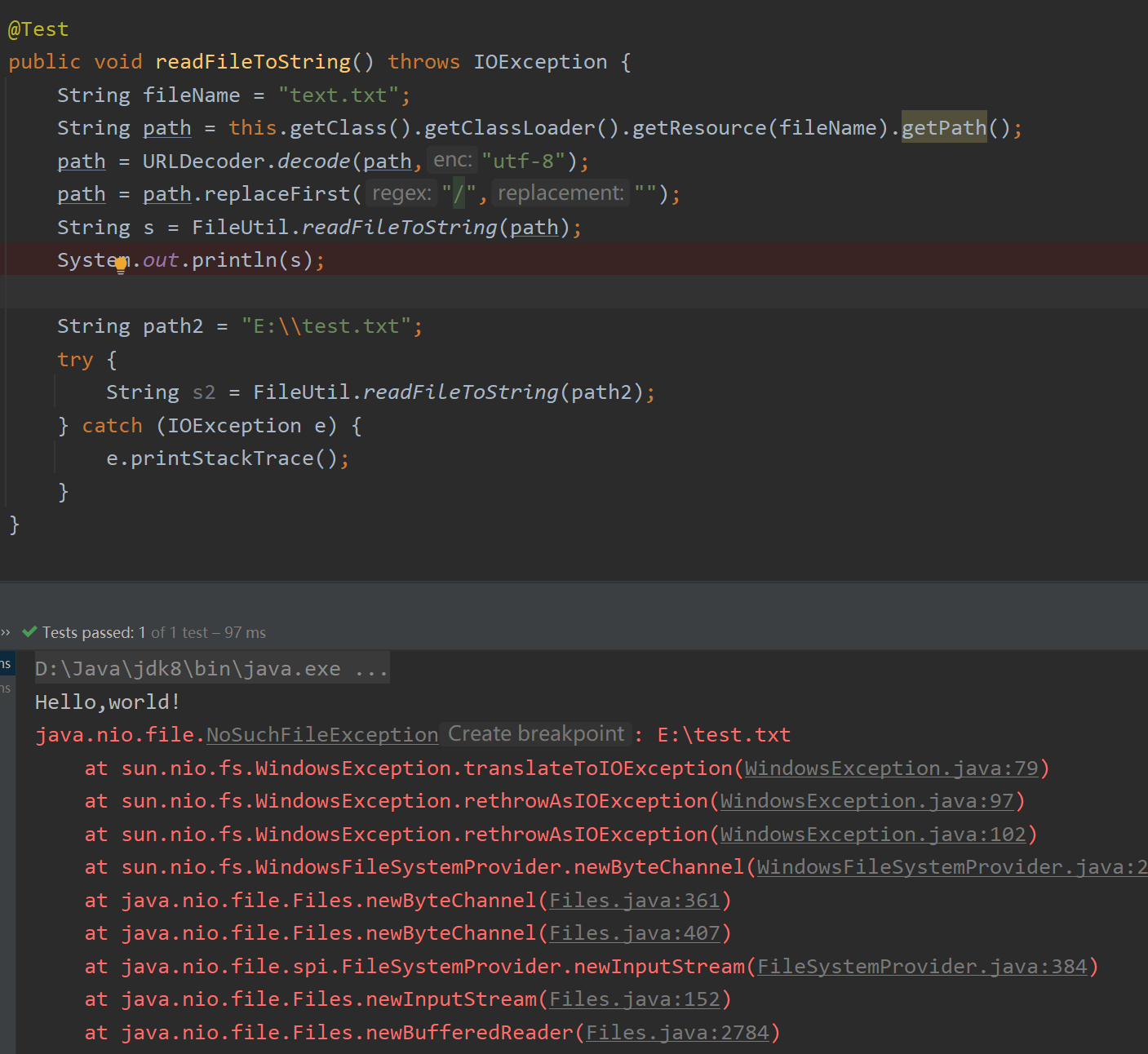Open the WindowsException.java:79 link

tap(891, 768)
